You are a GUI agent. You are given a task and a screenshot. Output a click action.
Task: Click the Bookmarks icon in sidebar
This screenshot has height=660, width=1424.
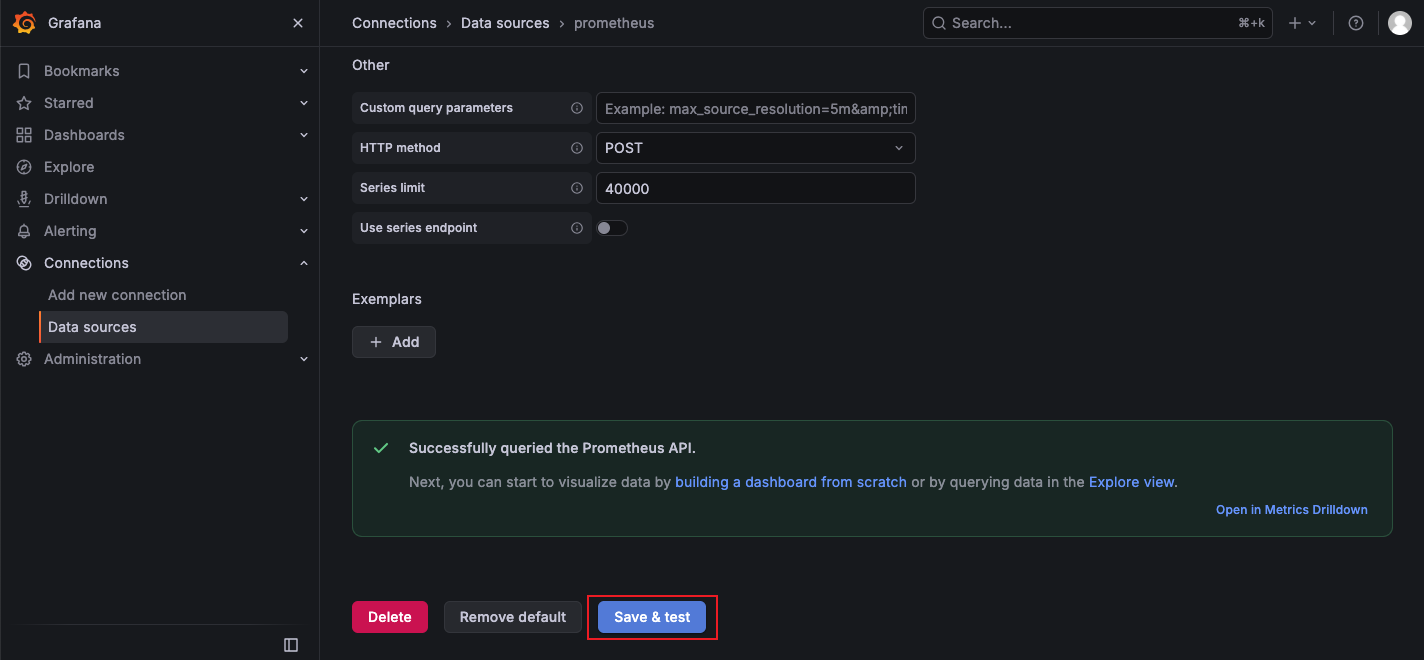click(24, 71)
